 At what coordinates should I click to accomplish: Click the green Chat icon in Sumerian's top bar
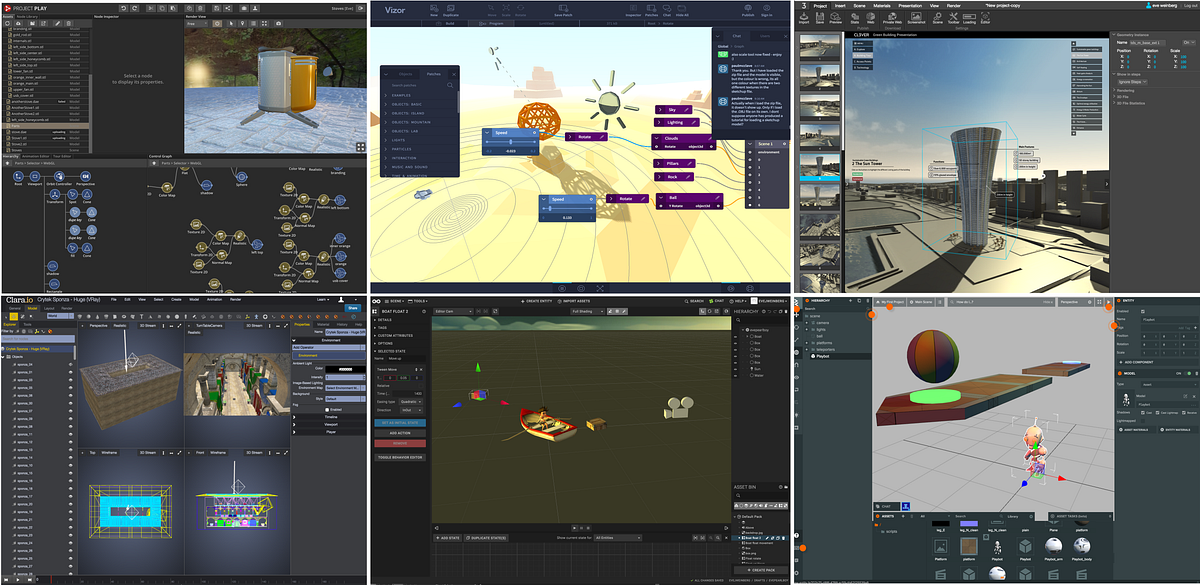pyautogui.click(x=711, y=301)
